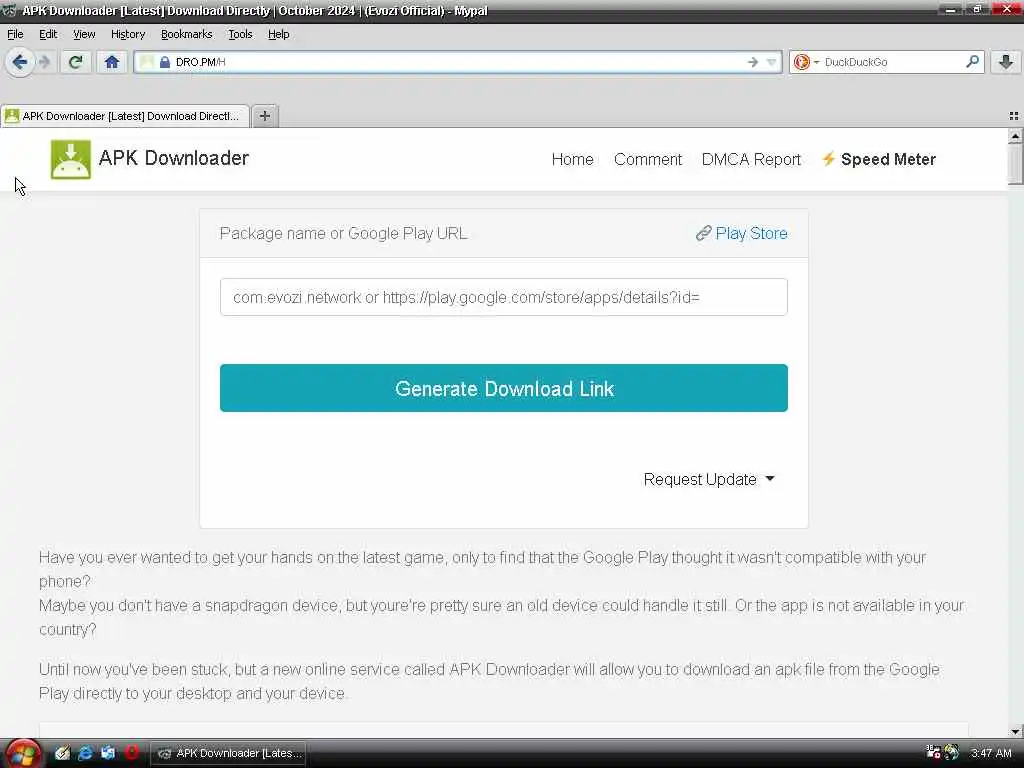Viewport: 1024px width, 768px height.
Task: Click the magnifier search icon
Action: 972,61
